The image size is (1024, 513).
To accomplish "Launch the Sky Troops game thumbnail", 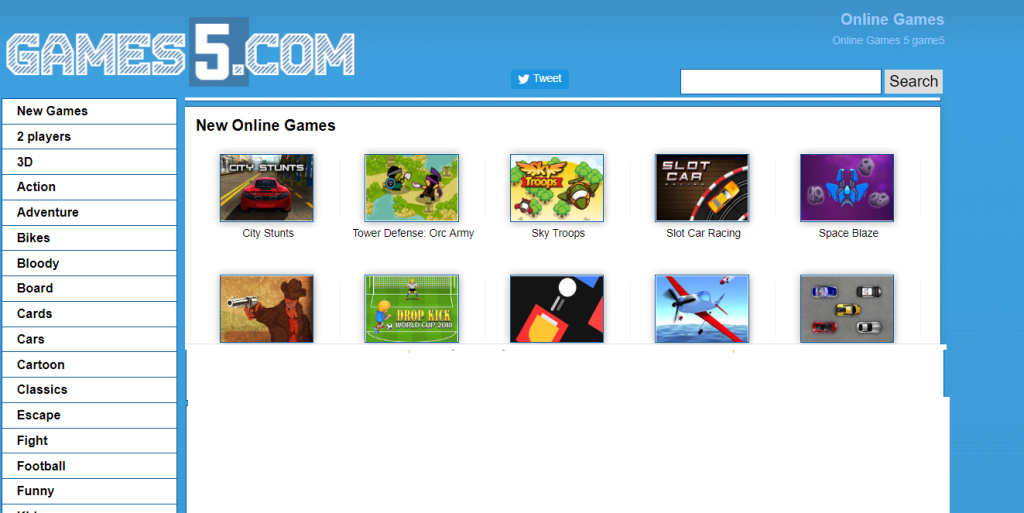I will [556, 188].
